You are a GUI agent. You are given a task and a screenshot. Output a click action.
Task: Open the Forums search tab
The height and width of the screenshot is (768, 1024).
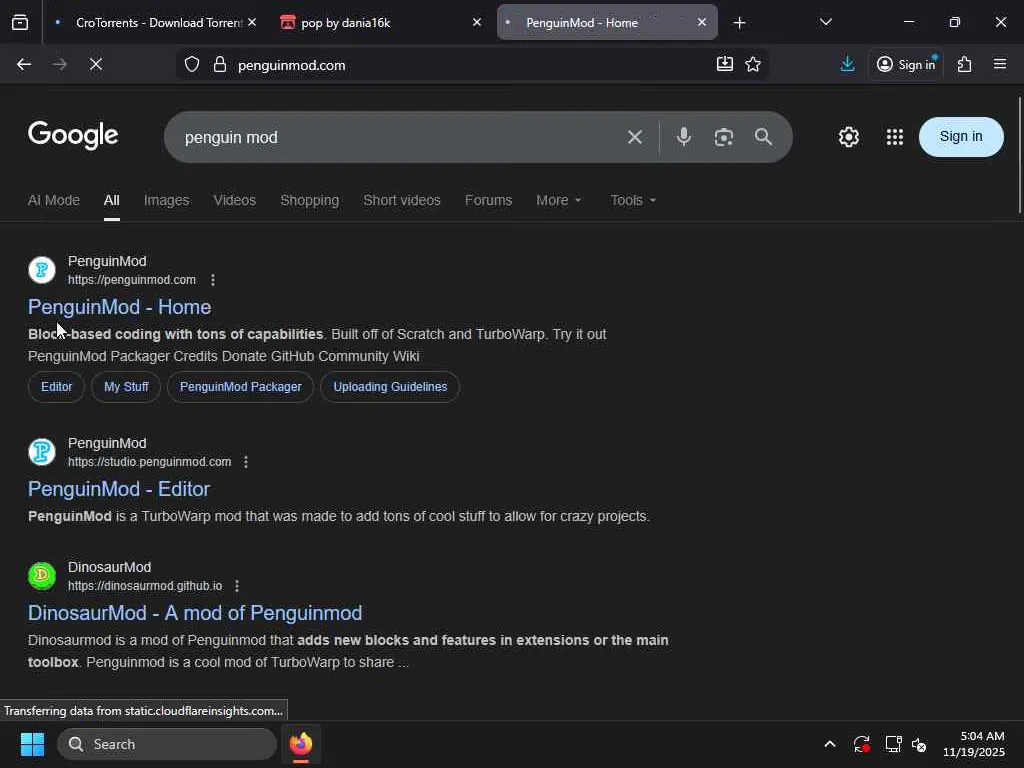488,200
